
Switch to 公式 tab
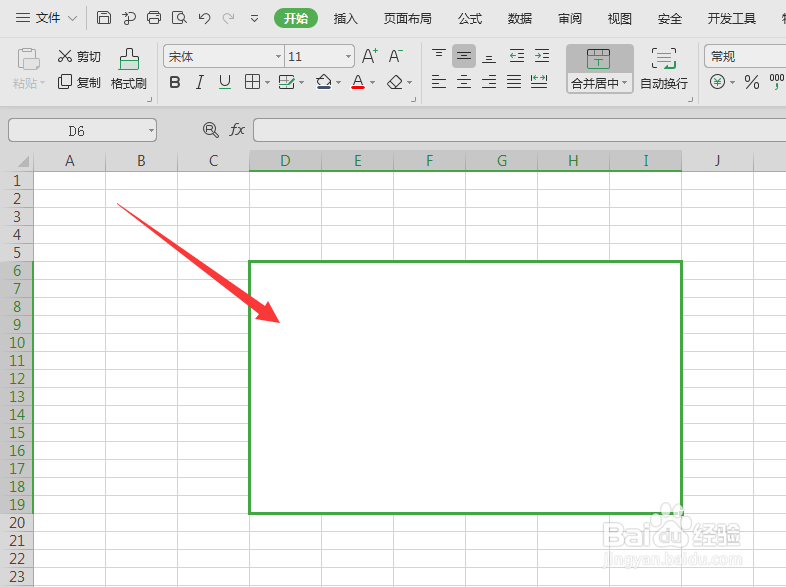pyautogui.click(x=470, y=19)
